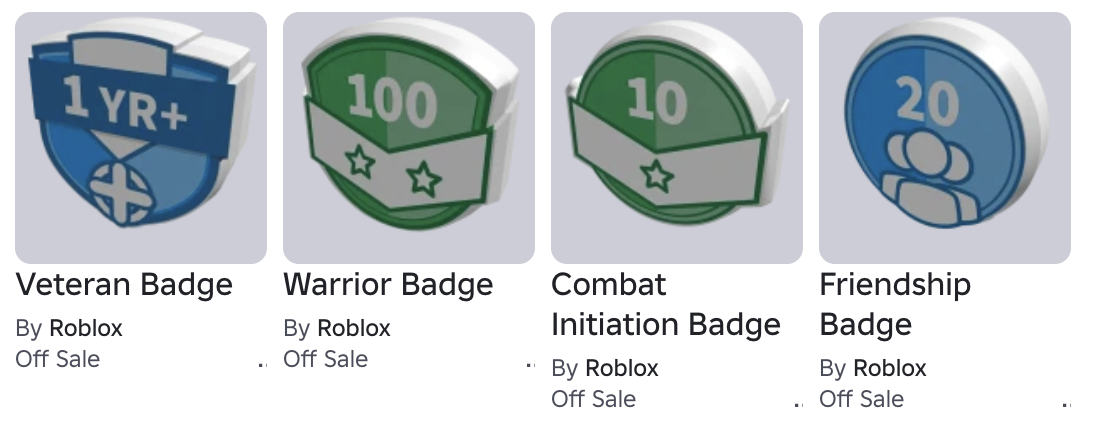1094x448 pixels.
Task: Click Off Sale label on Veteran Badge
Action: (58, 359)
